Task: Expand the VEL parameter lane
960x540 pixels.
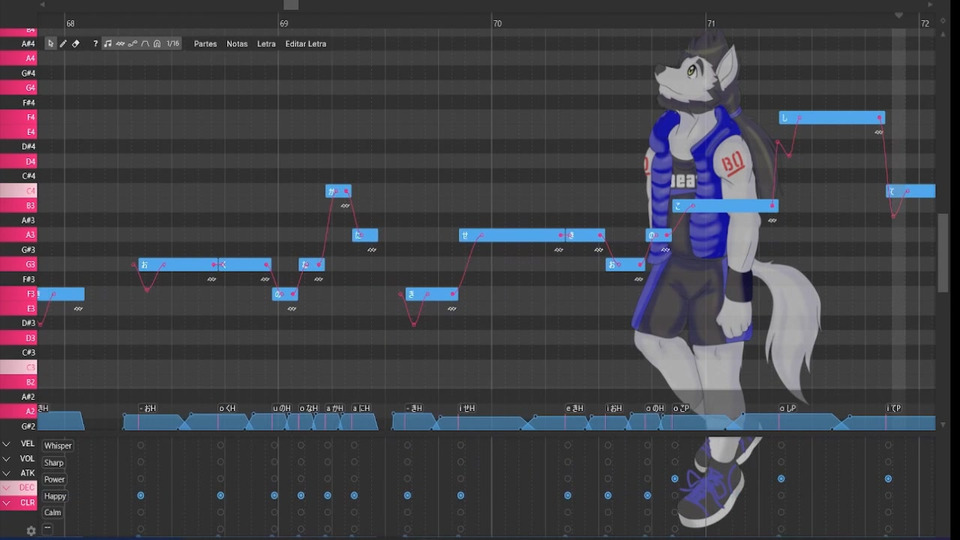Action: point(6,444)
